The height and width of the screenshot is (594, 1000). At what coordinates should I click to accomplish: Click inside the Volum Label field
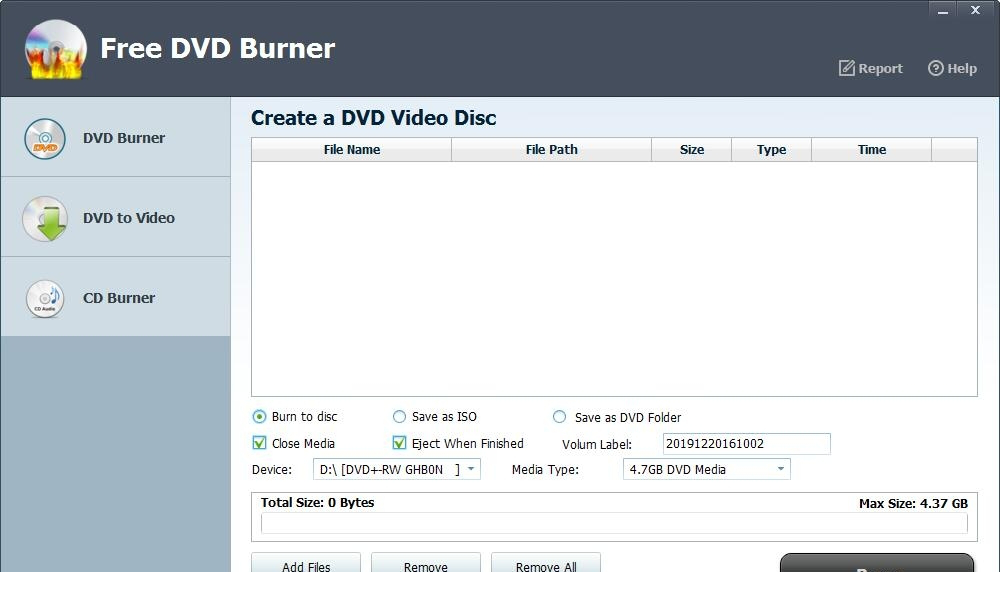click(745, 443)
